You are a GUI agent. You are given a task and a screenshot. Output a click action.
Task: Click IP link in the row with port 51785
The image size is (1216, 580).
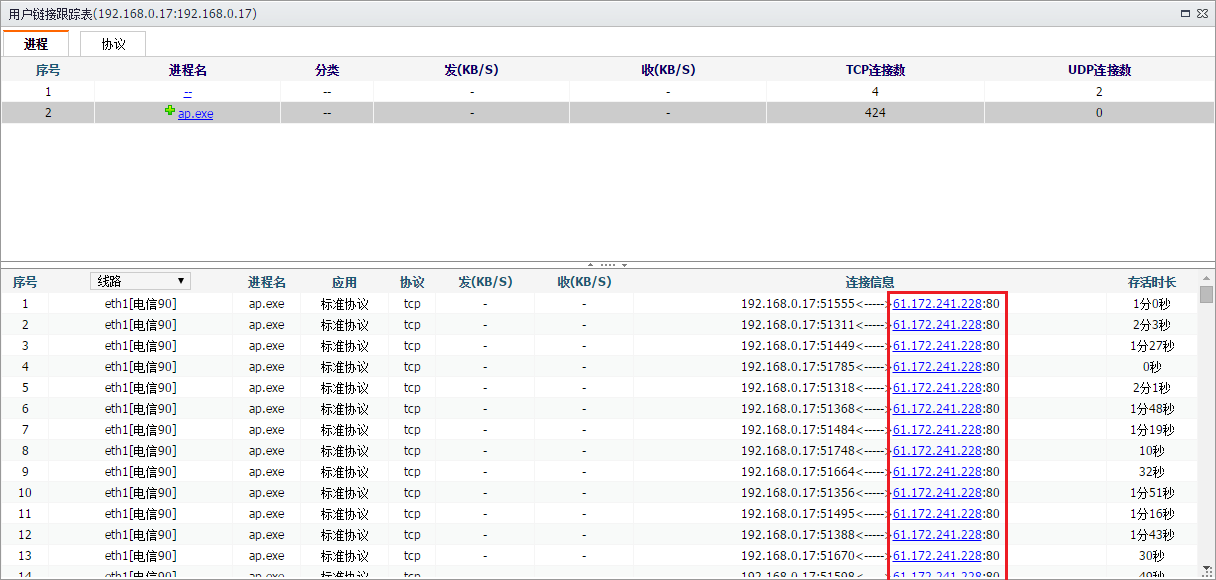[937, 367]
